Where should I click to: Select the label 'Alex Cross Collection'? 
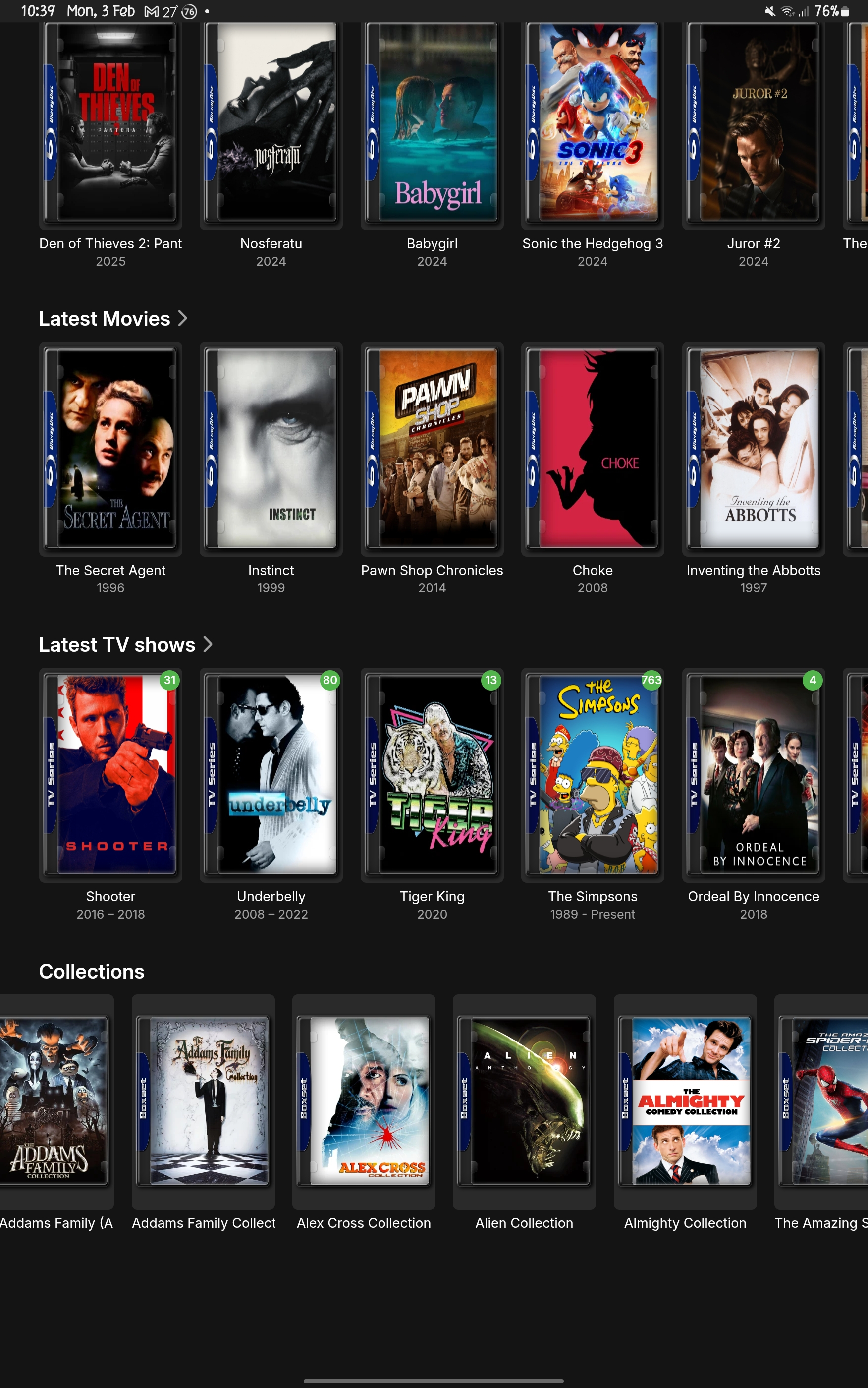[363, 1223]
